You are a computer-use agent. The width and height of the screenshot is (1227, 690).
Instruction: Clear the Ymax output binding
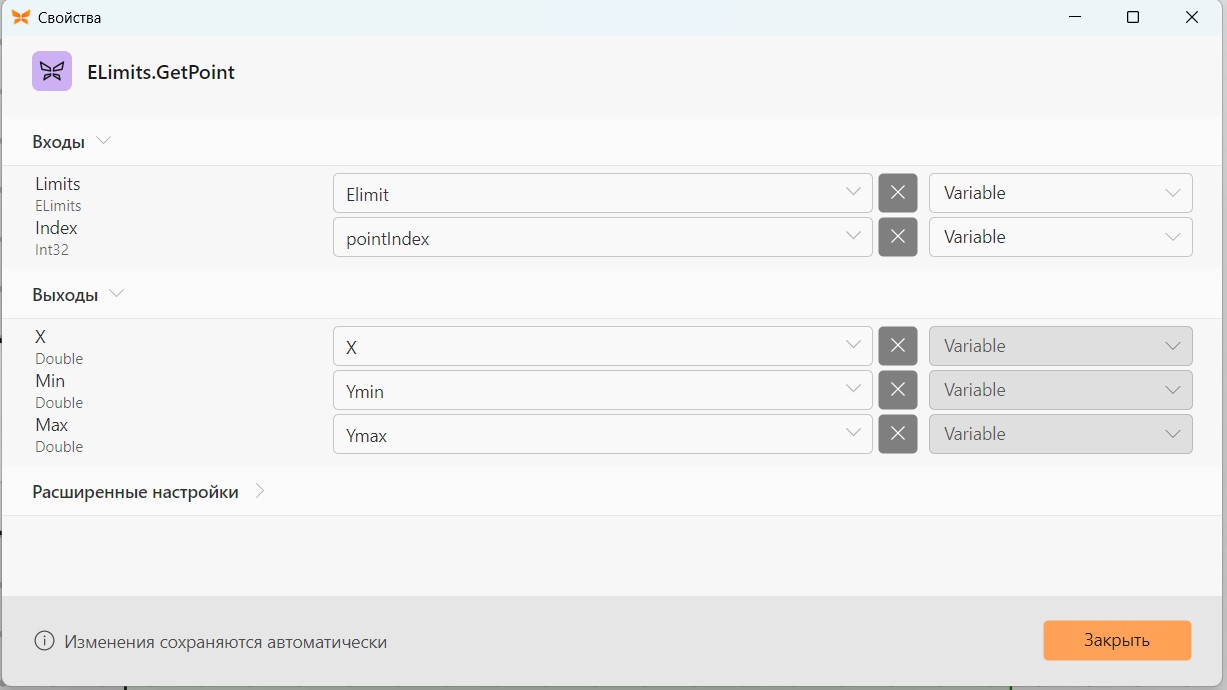point(898,434)
